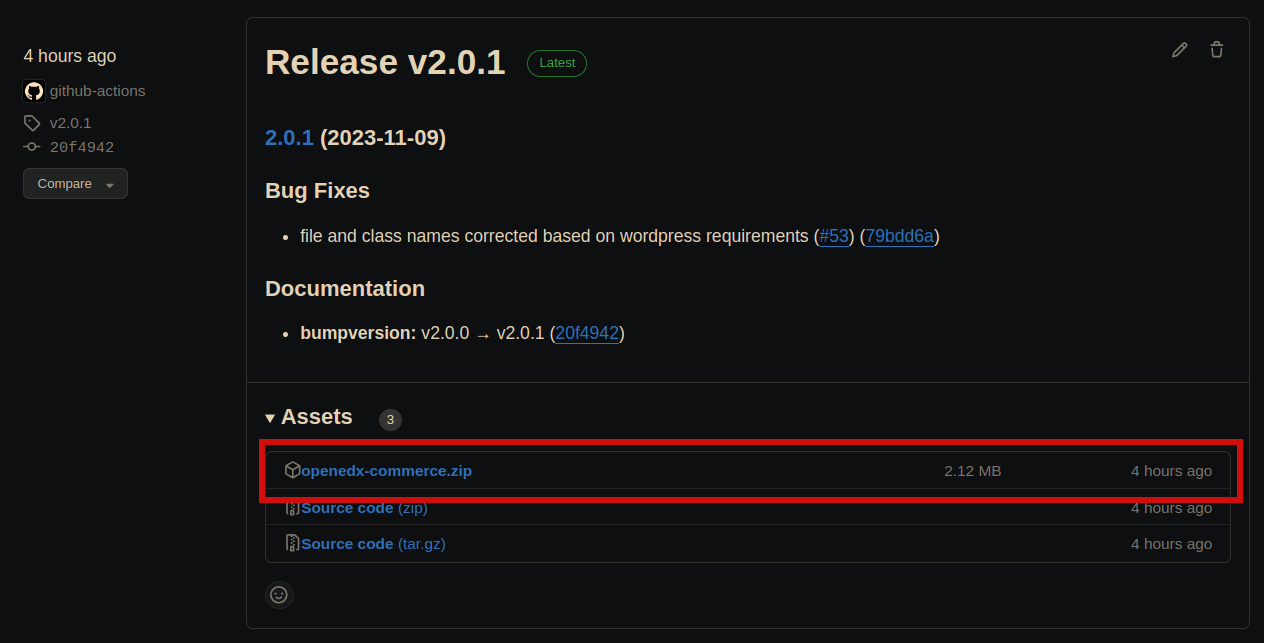This screenshot has height=643, width=1264.
Task: Open the Compare dropdown
Action: click(x=75, y=184)
